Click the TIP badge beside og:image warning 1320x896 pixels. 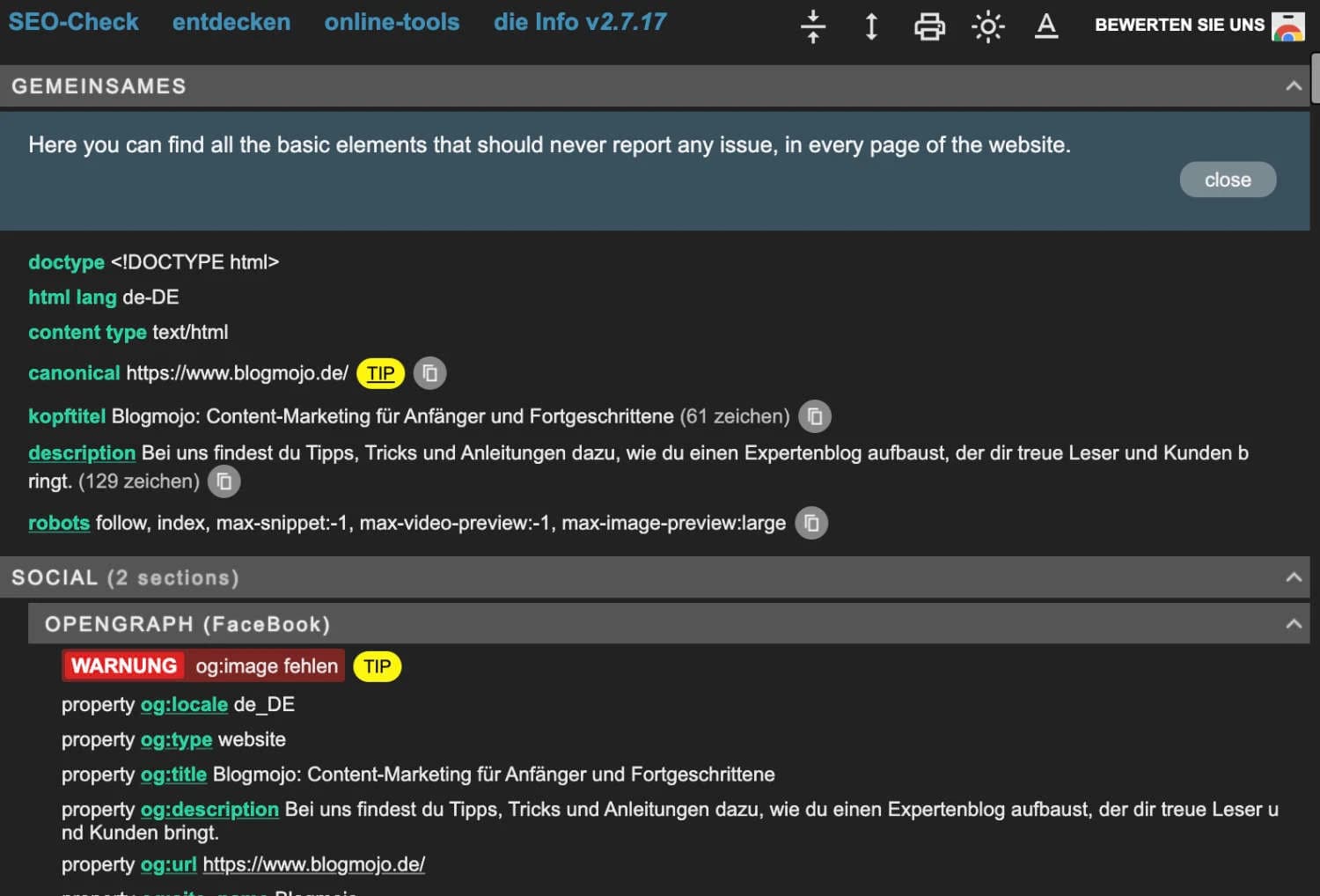coord(377,666)
